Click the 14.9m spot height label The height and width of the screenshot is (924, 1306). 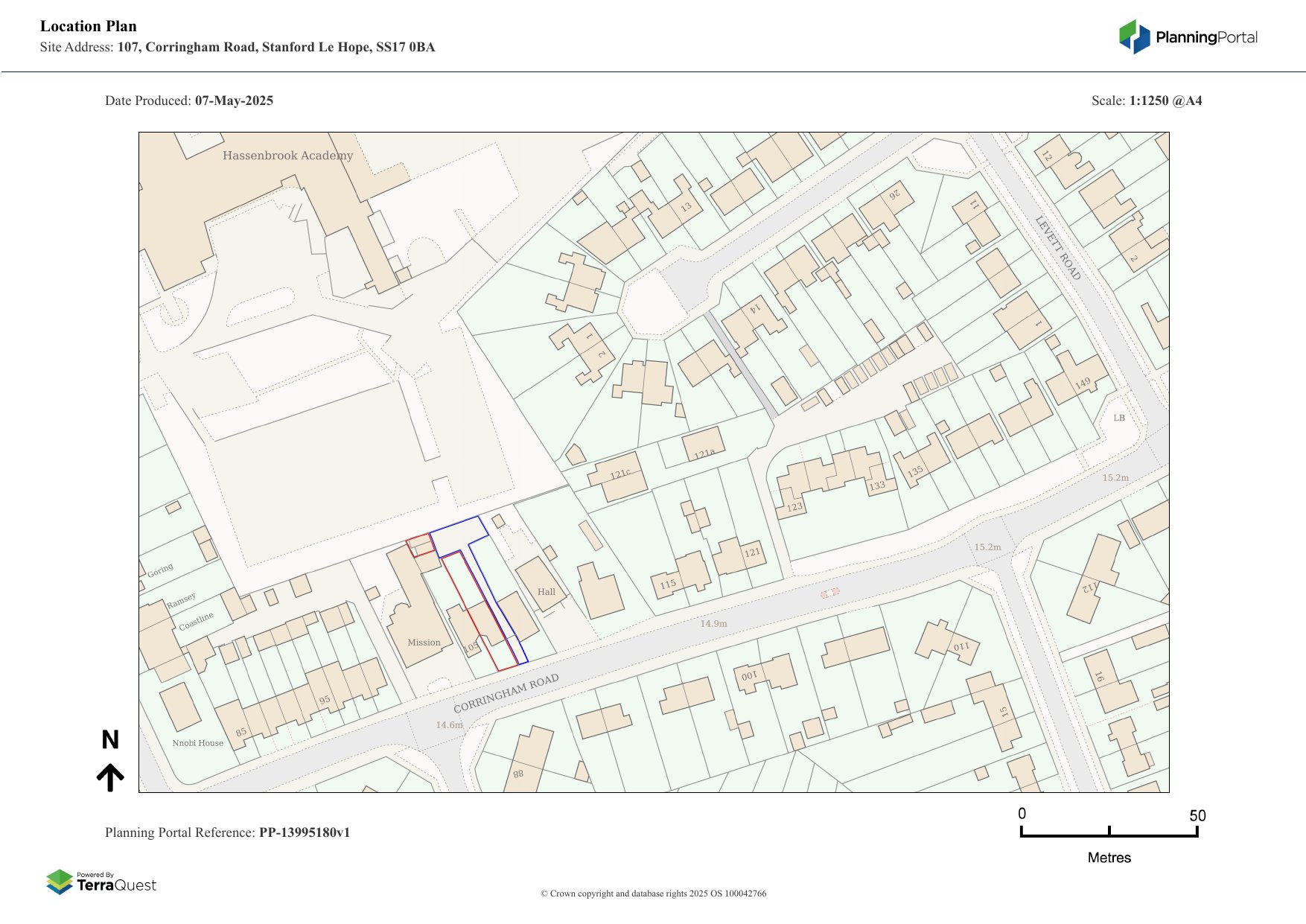[713, 624]
